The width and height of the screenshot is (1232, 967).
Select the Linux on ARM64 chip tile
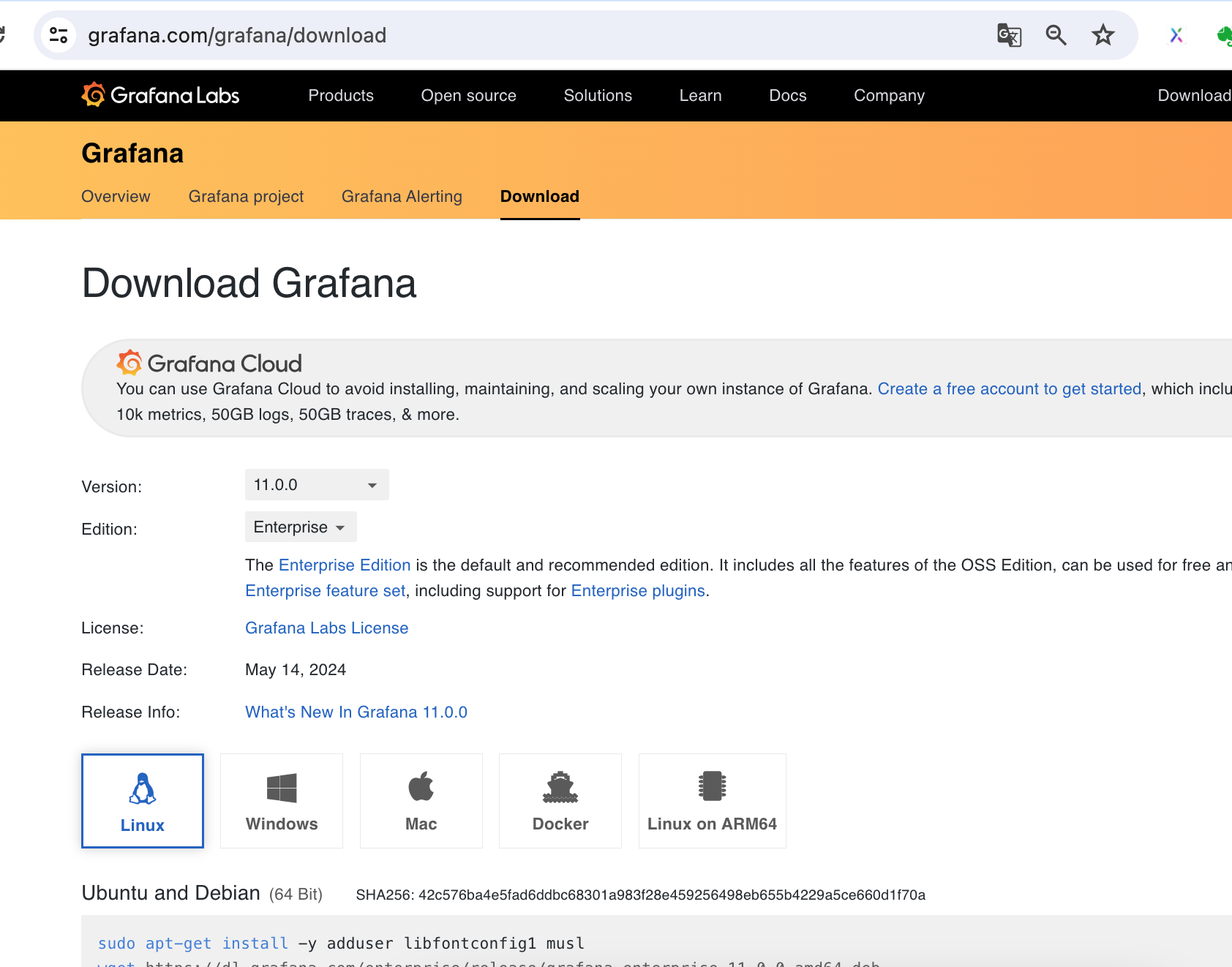tap(713, 801)
